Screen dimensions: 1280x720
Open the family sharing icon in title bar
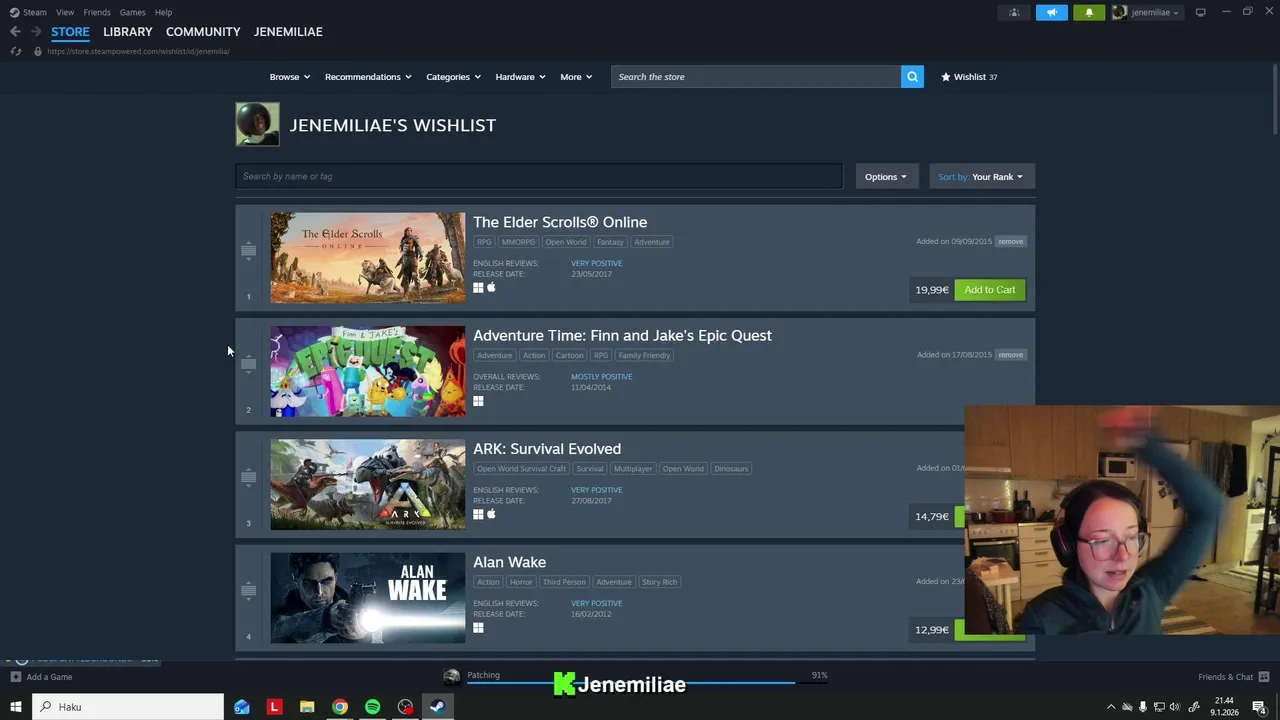[1014, 12]
